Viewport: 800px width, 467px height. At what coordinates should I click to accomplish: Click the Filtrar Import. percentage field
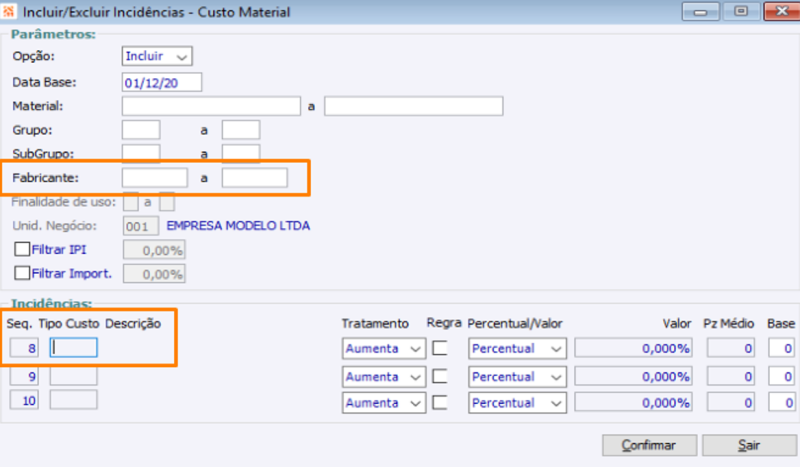coord(154,274)
